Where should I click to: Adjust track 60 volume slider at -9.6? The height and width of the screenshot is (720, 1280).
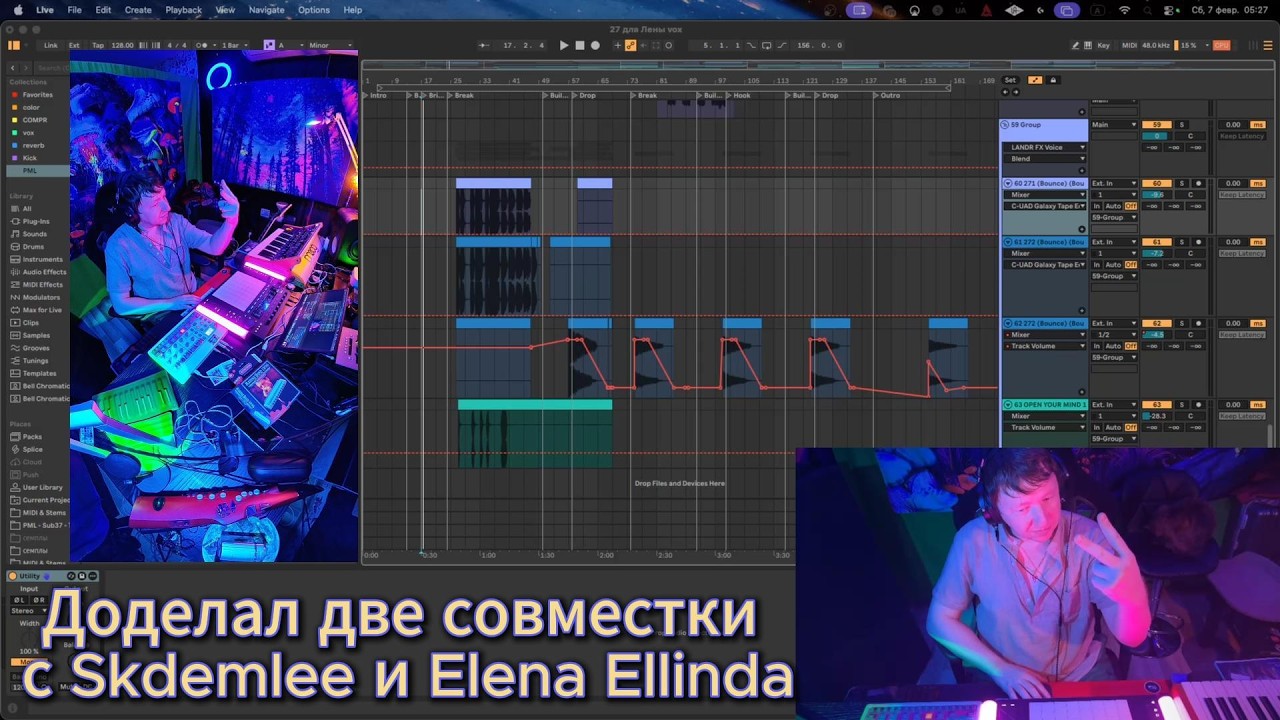(1157, 195)
